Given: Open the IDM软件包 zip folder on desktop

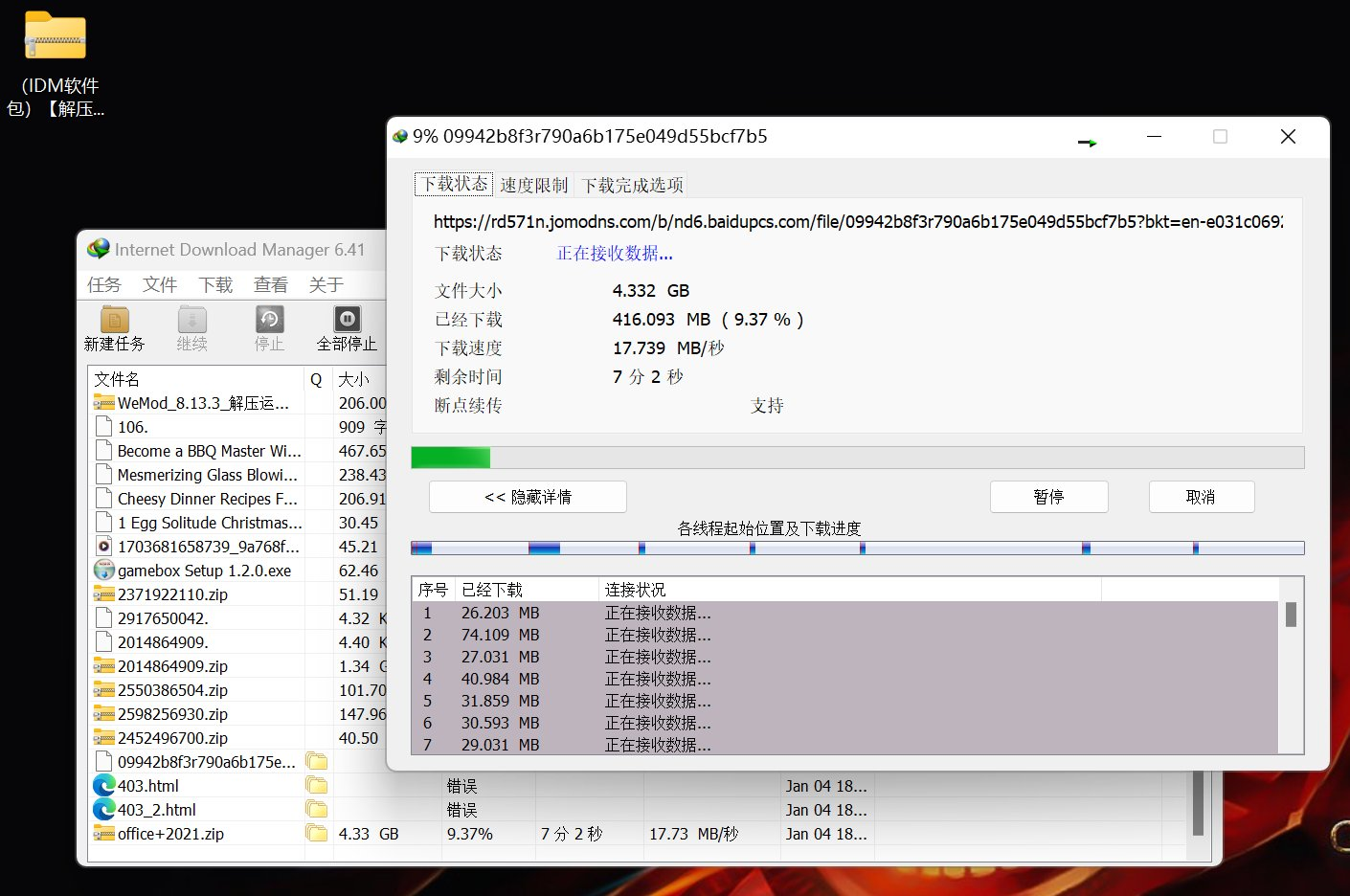Looking at the screenshot, I should [56, 38].
